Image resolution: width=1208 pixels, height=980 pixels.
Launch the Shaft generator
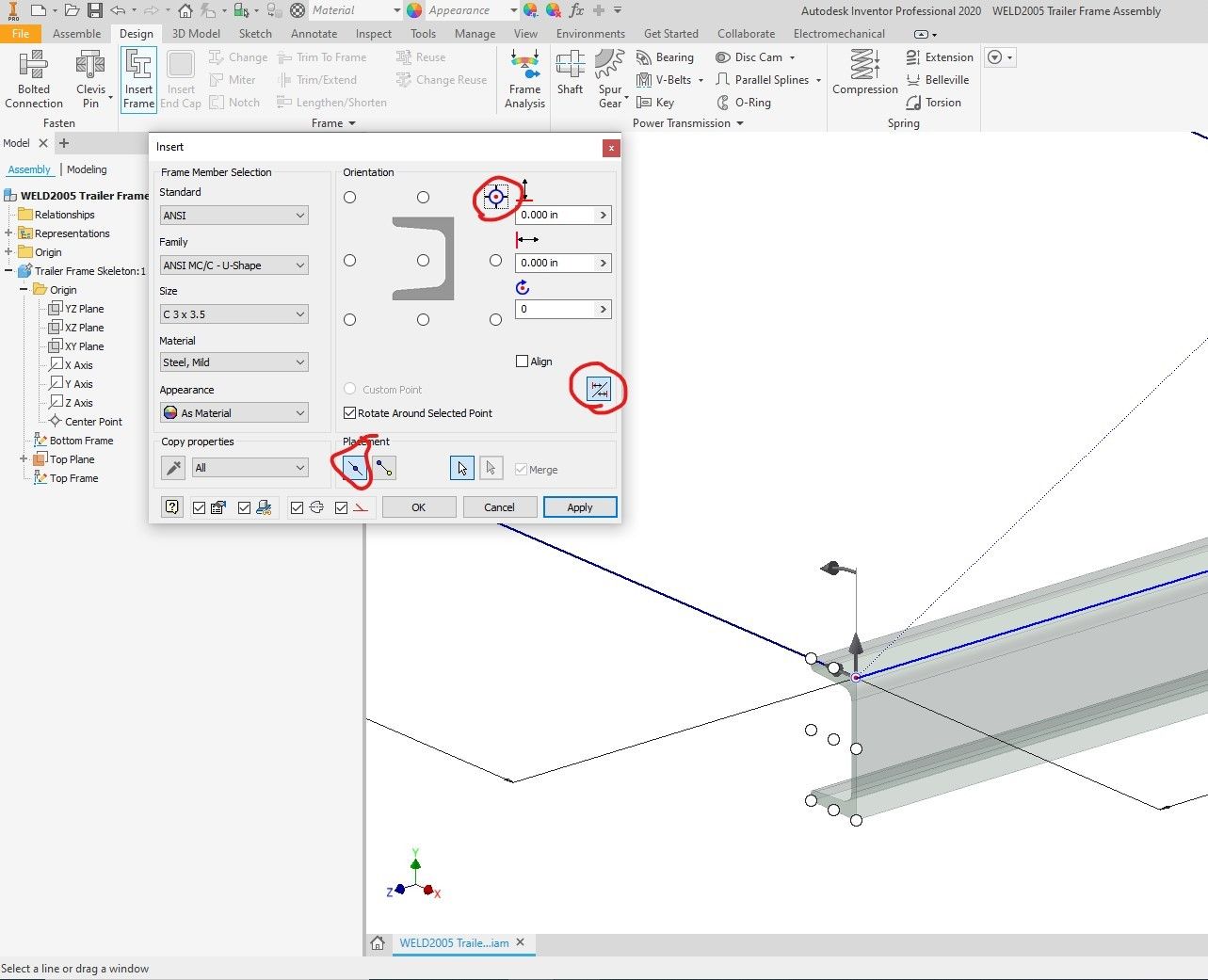[570, 79]
